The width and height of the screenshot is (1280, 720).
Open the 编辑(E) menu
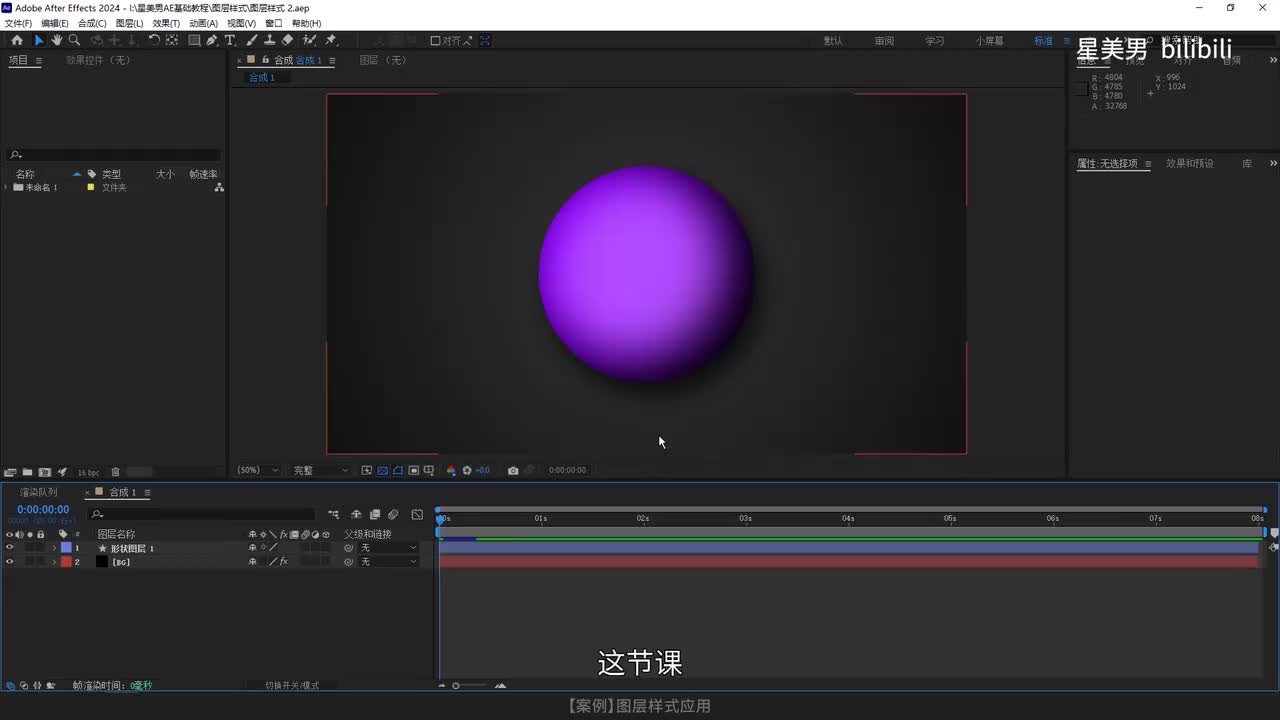(55, 23)
